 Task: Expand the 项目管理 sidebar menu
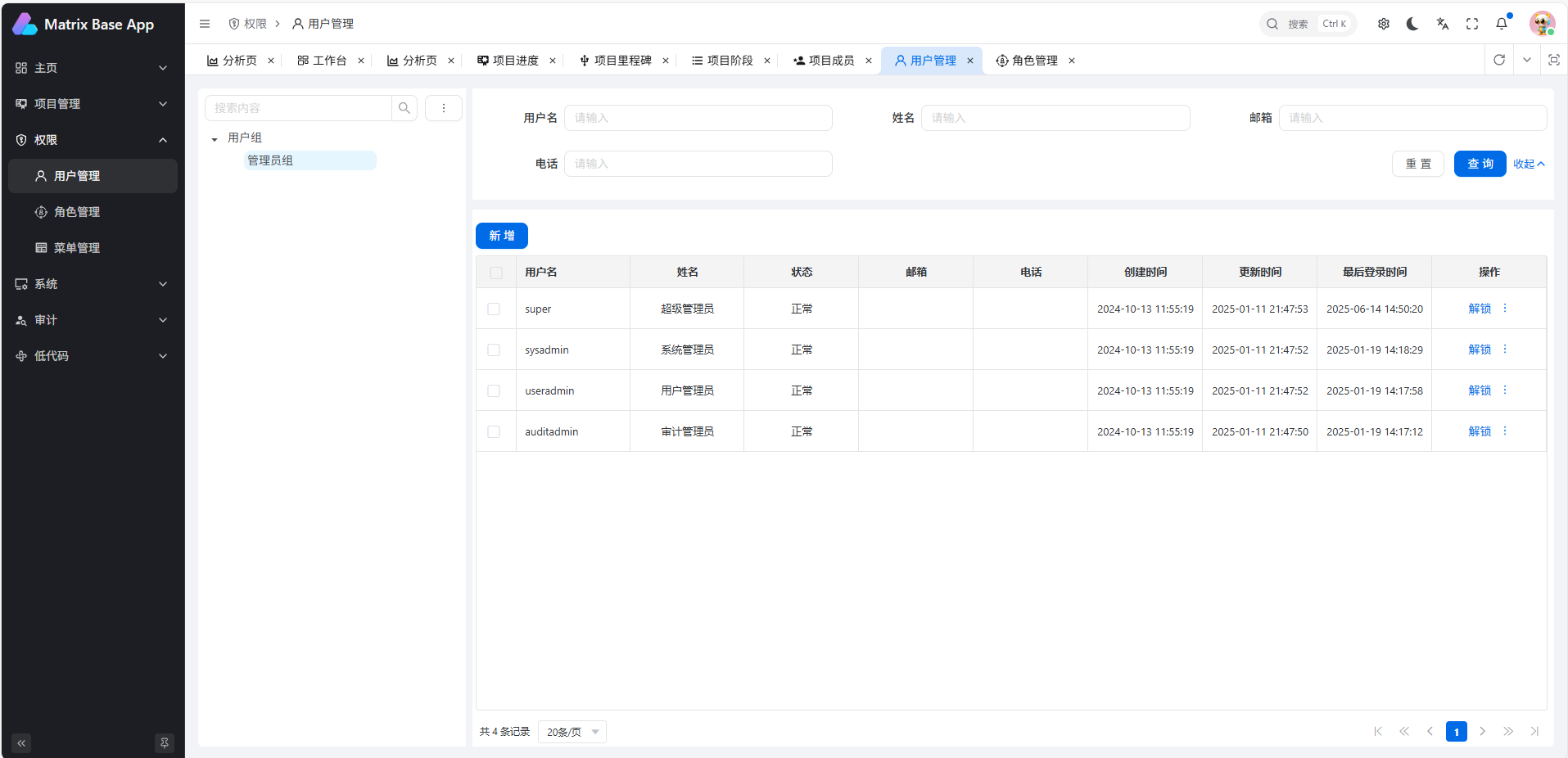pyautogui.click(x=92, y=104)
